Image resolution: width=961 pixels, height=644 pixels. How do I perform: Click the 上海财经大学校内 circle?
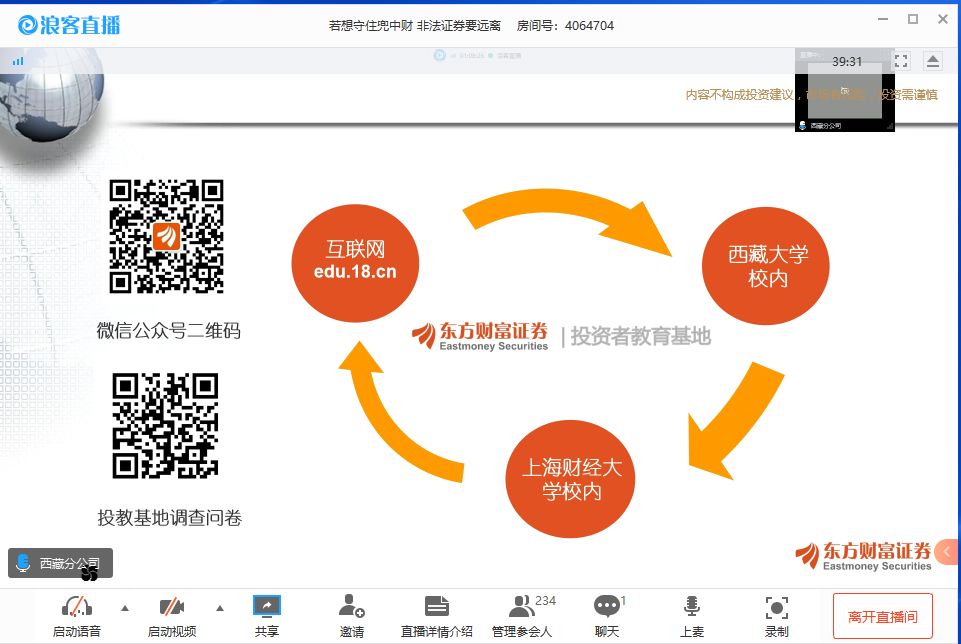(x=571, y=479)
